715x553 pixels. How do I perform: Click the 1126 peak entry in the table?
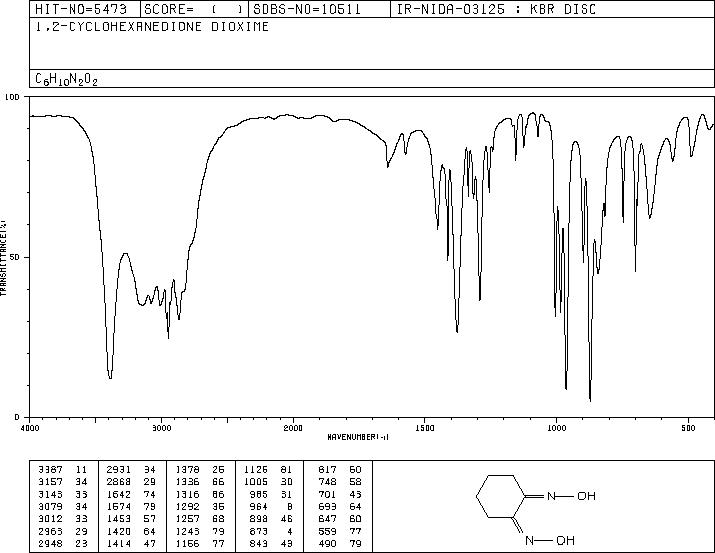[x=268, y=469]
